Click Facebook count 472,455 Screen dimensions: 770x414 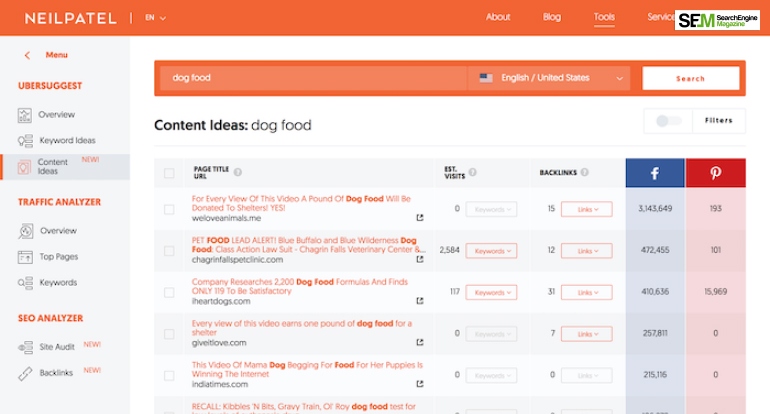[655, 250]
